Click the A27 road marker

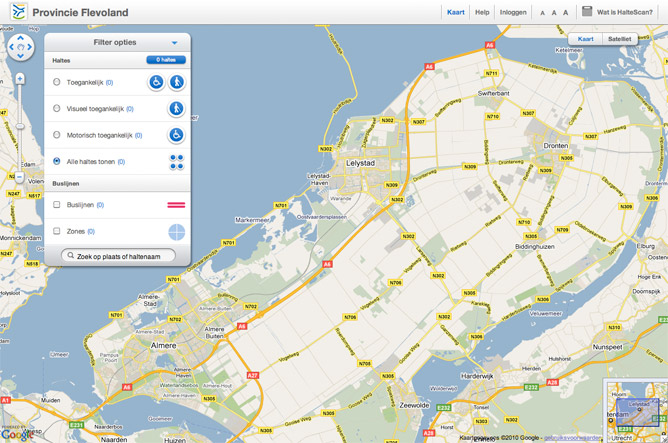coord(253,375)
